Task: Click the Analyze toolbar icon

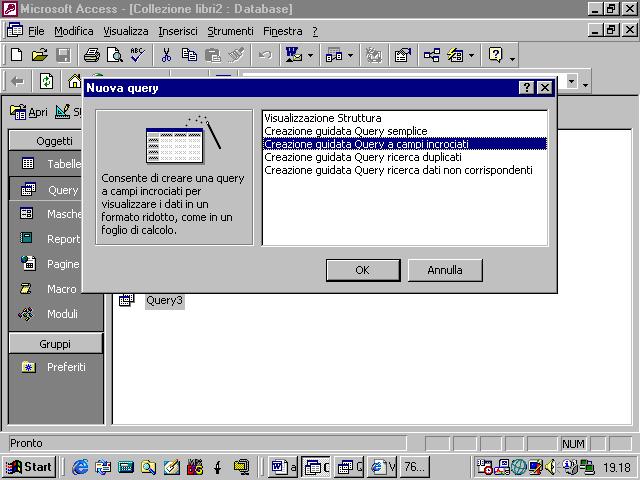Action: [x=334, y=55]
